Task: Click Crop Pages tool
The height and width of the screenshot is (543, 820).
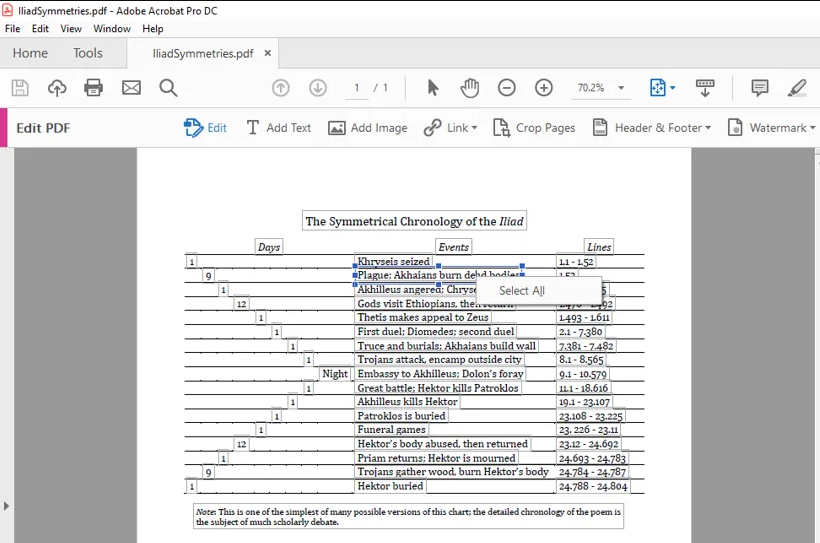Action: click(534, 128)
